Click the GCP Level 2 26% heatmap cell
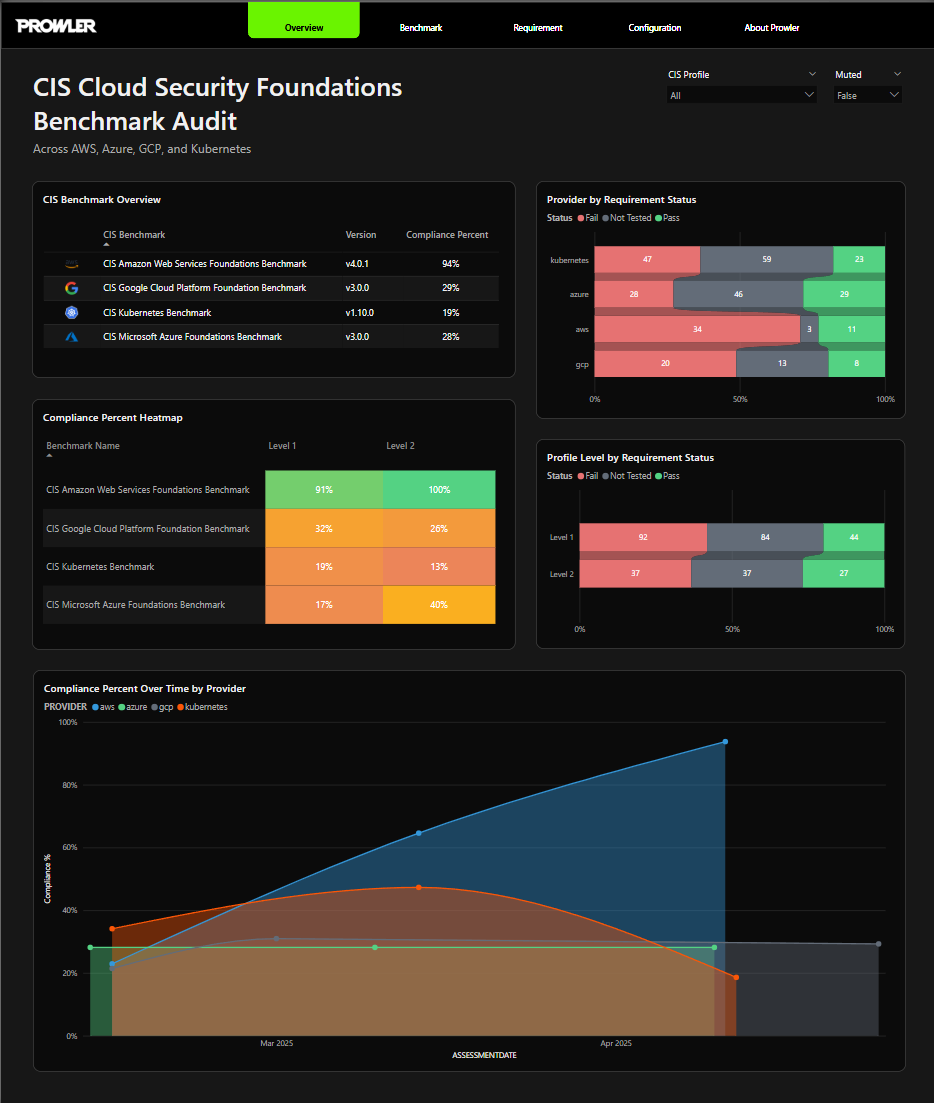Screen dimensions: 934x1103 click(439, 528)
